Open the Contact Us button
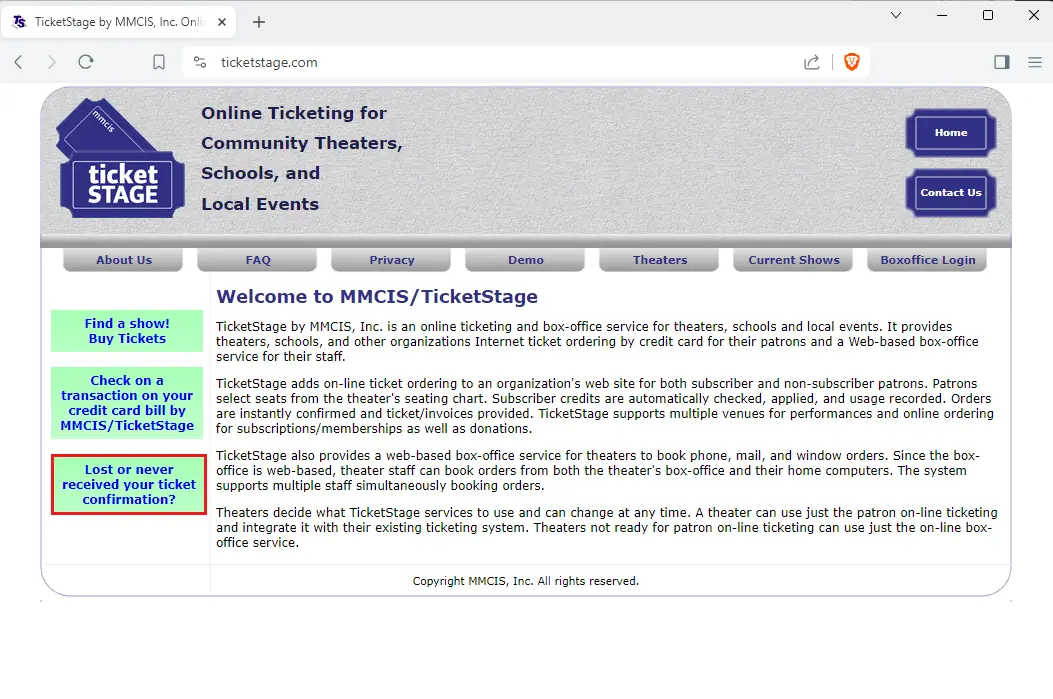The height and width of the screenshot is (699, 1053). point(951,193)
